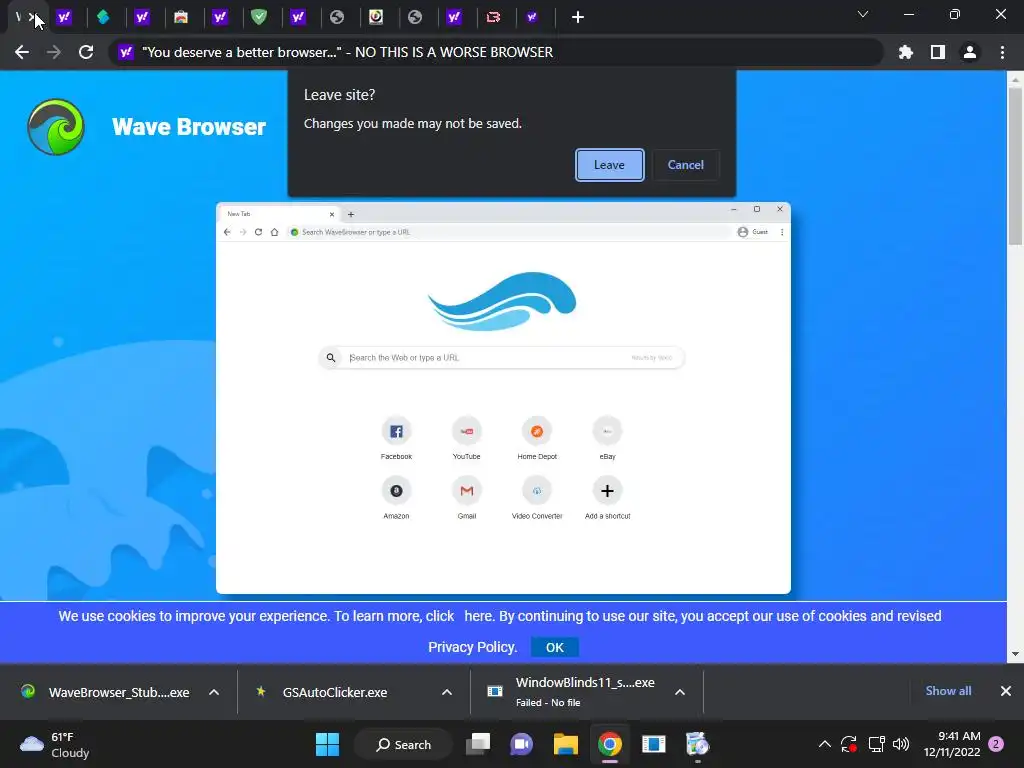This screenshot has width=1024, height=768.
Task: Open the clock showing 9:41 AM
Action: point(952,744)
